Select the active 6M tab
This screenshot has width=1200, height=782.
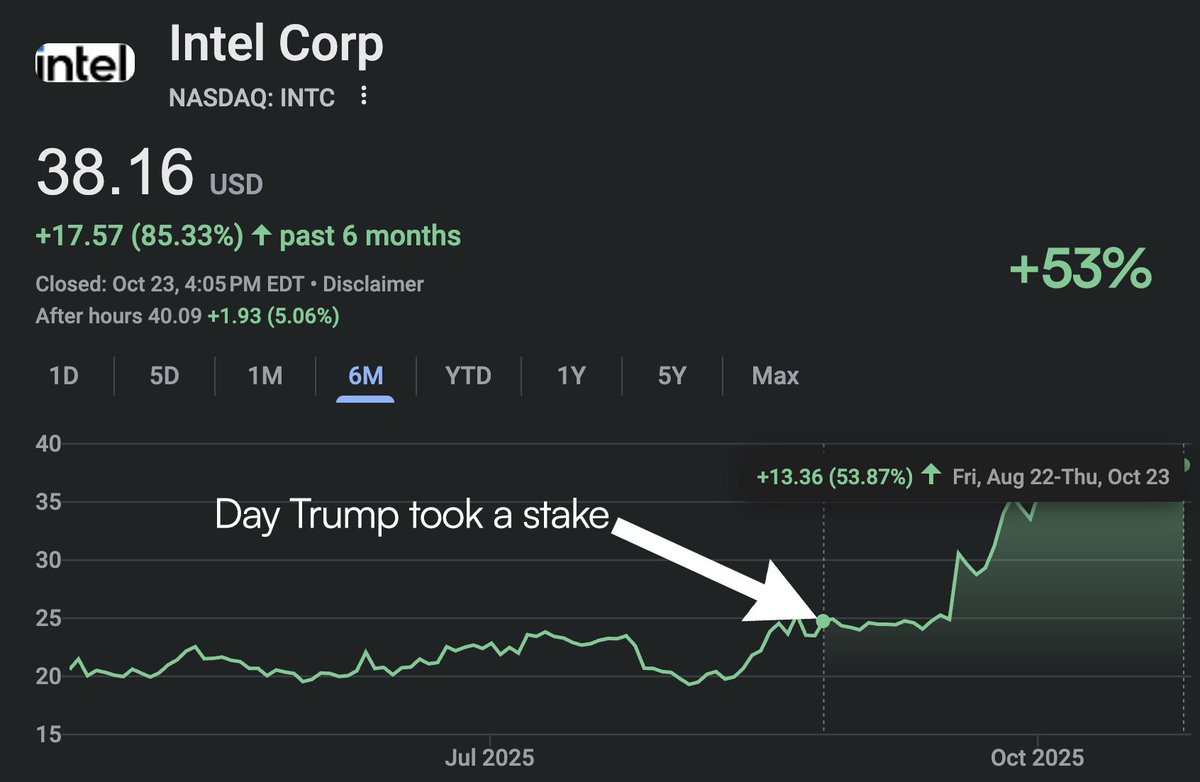pyautogui.click(x=365, y=376)
